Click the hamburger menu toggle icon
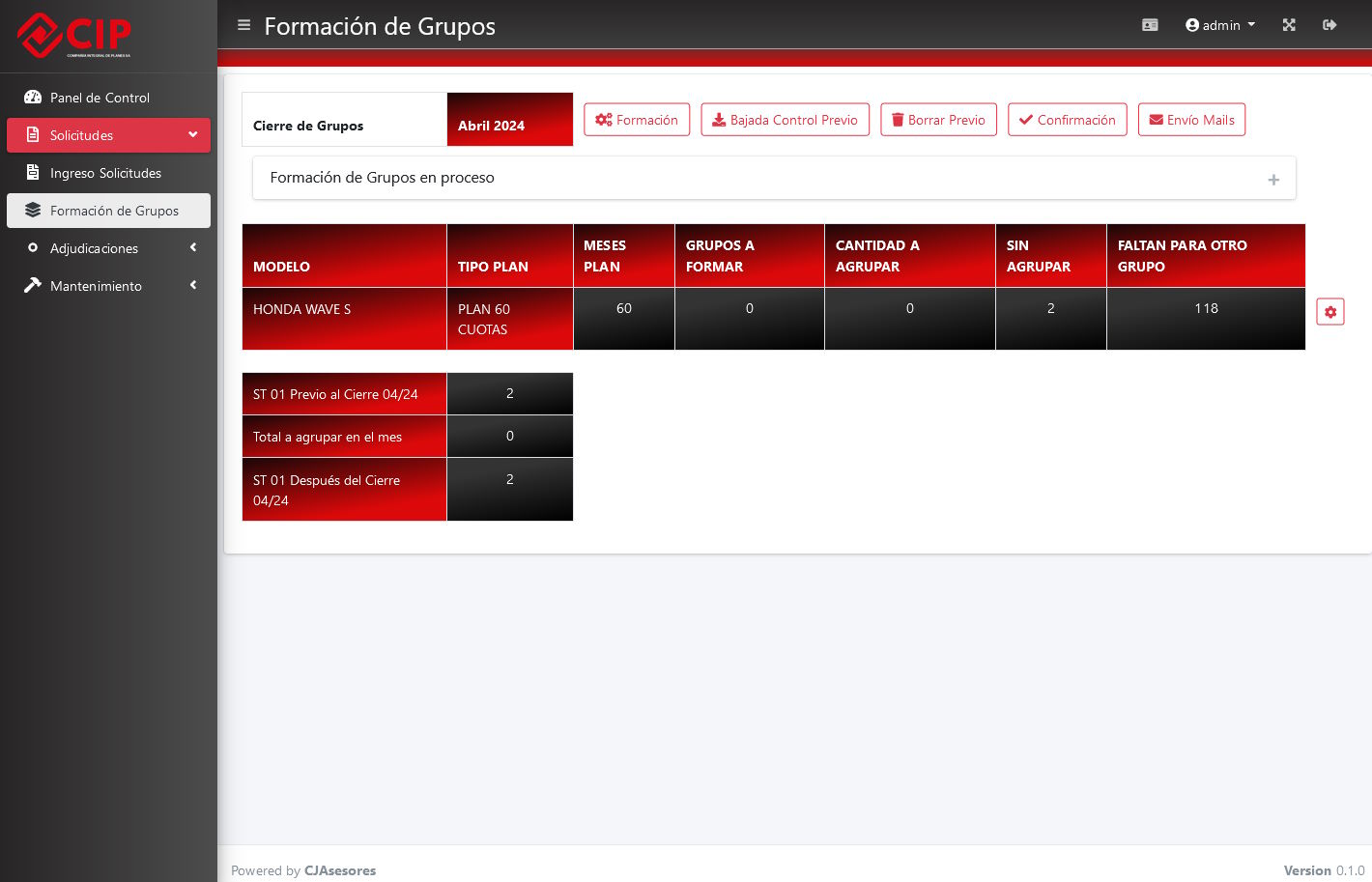The image size is (1372, 882). click(x=243, y=25)
